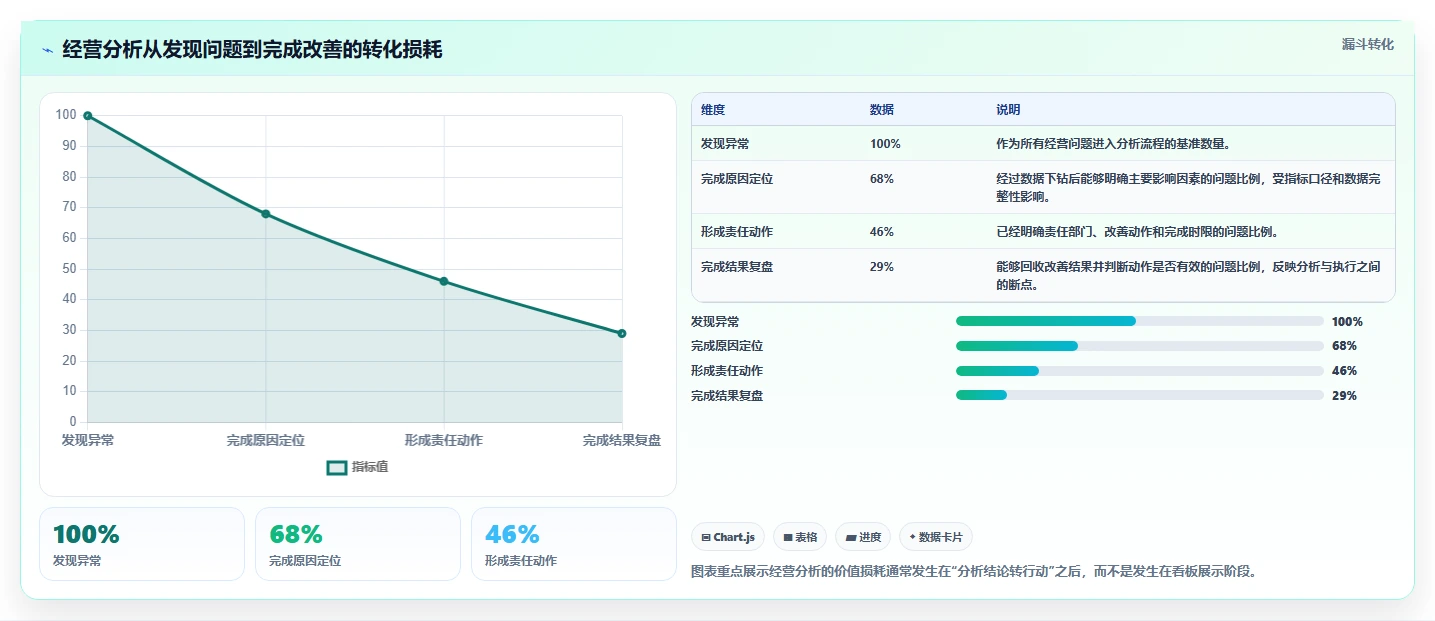Click the 完成原因定位 label in the progress list
The image size is (1435, 621).
pyautogui.click(x=728, y=346)
